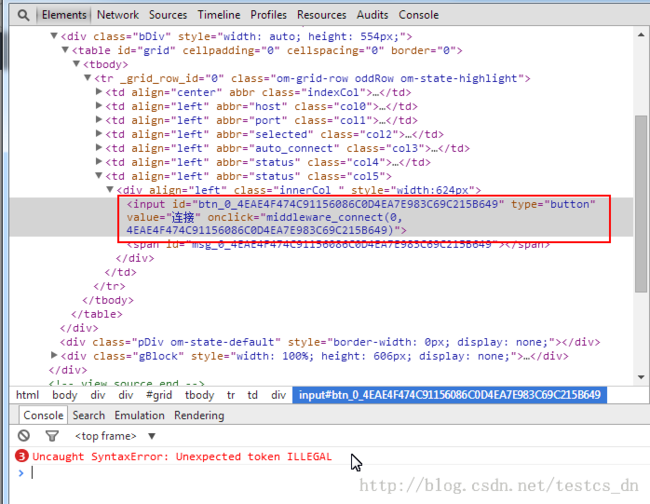Select #grid in the breadcrumb bar
Viewport: 650px width, 504px height.
159,395
